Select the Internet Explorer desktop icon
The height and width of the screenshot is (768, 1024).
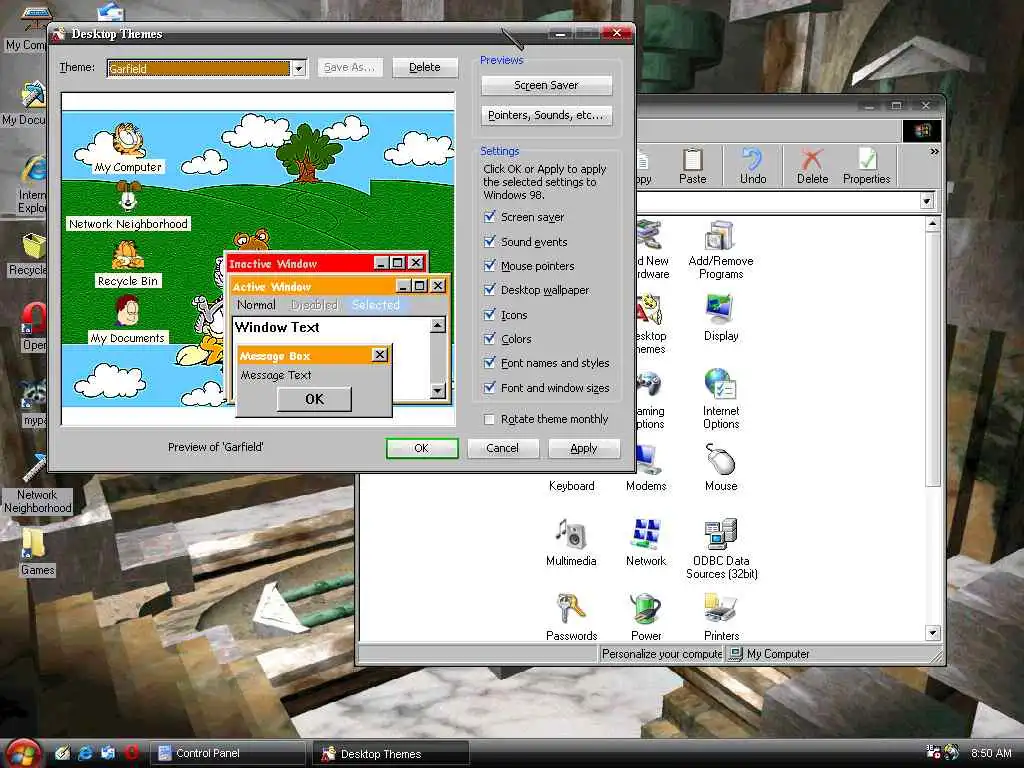coord(30,184)
